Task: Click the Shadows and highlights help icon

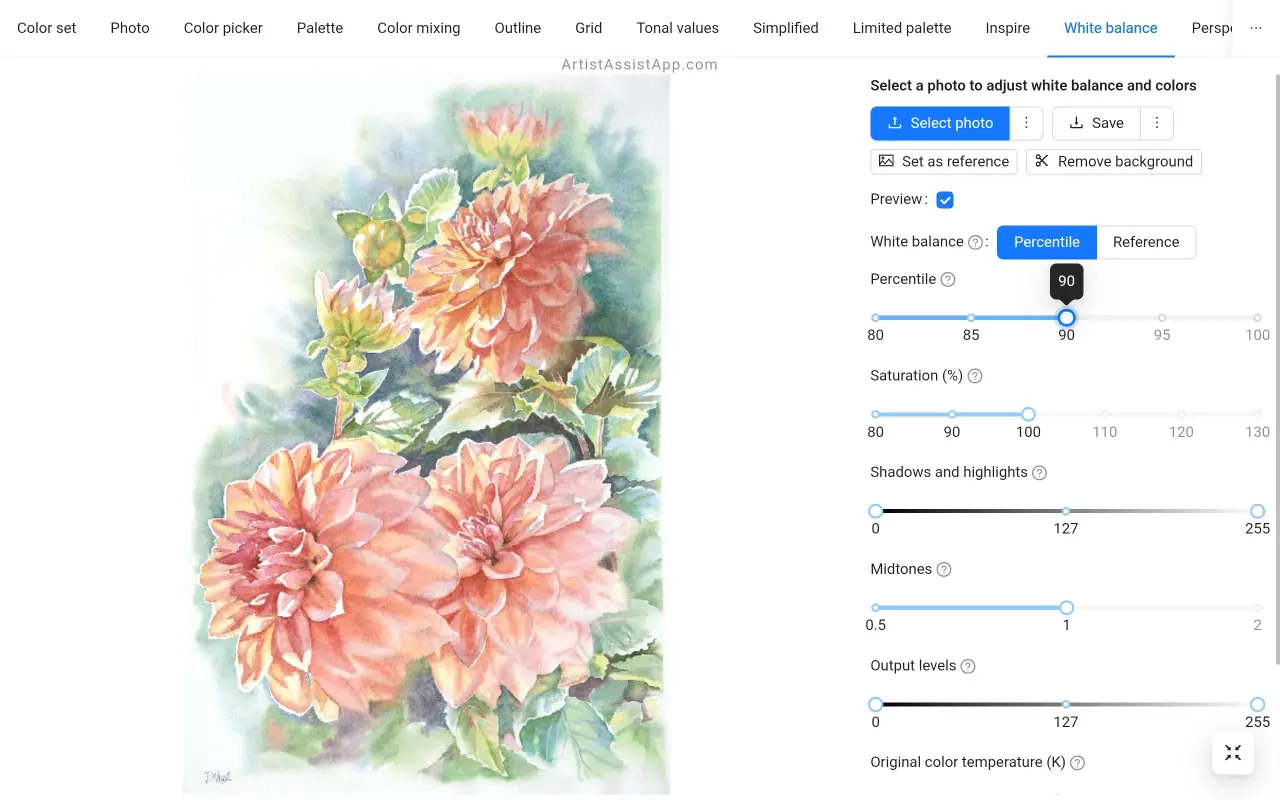Action: click(x=1039, y=473)
